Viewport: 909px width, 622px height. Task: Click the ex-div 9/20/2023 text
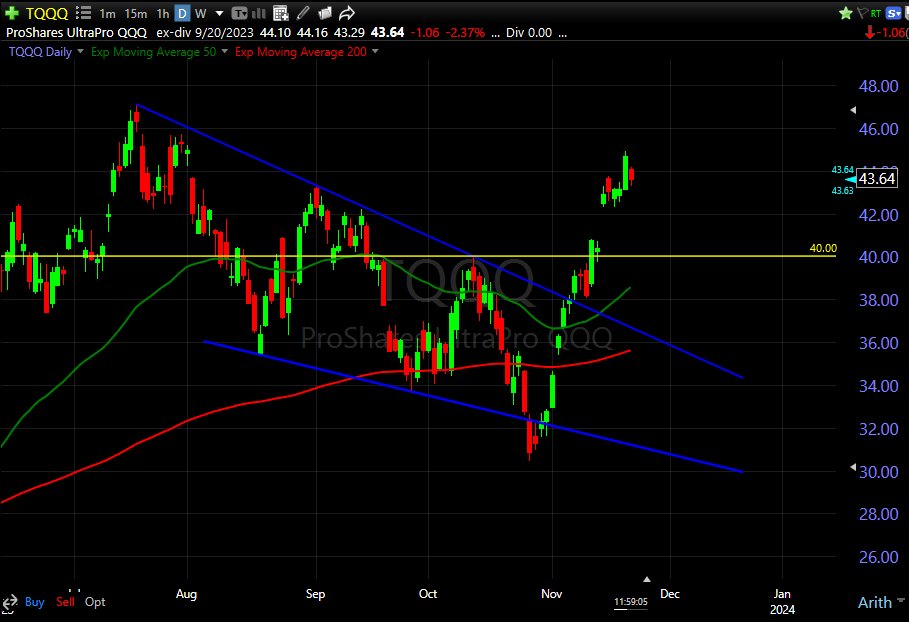205,32
